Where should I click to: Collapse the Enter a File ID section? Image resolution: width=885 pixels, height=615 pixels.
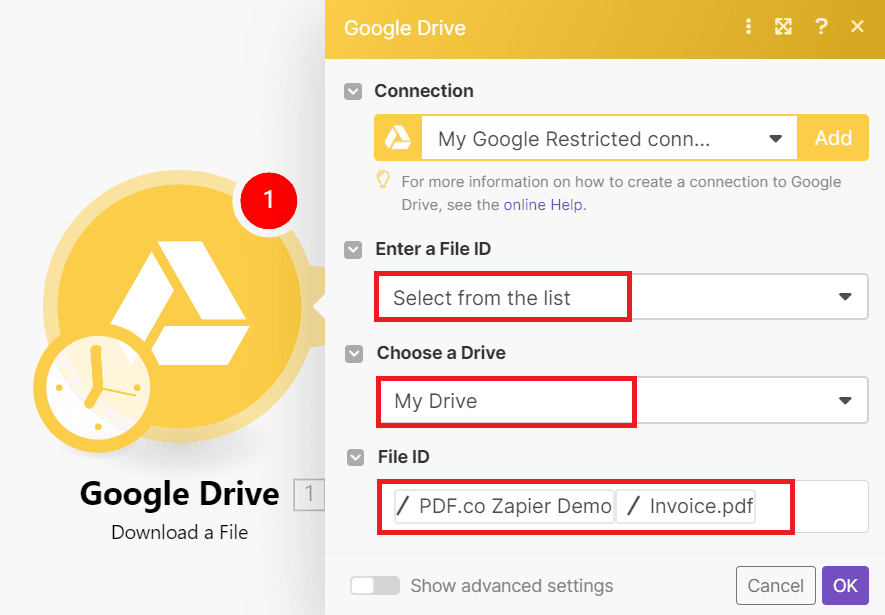point(353,249)
